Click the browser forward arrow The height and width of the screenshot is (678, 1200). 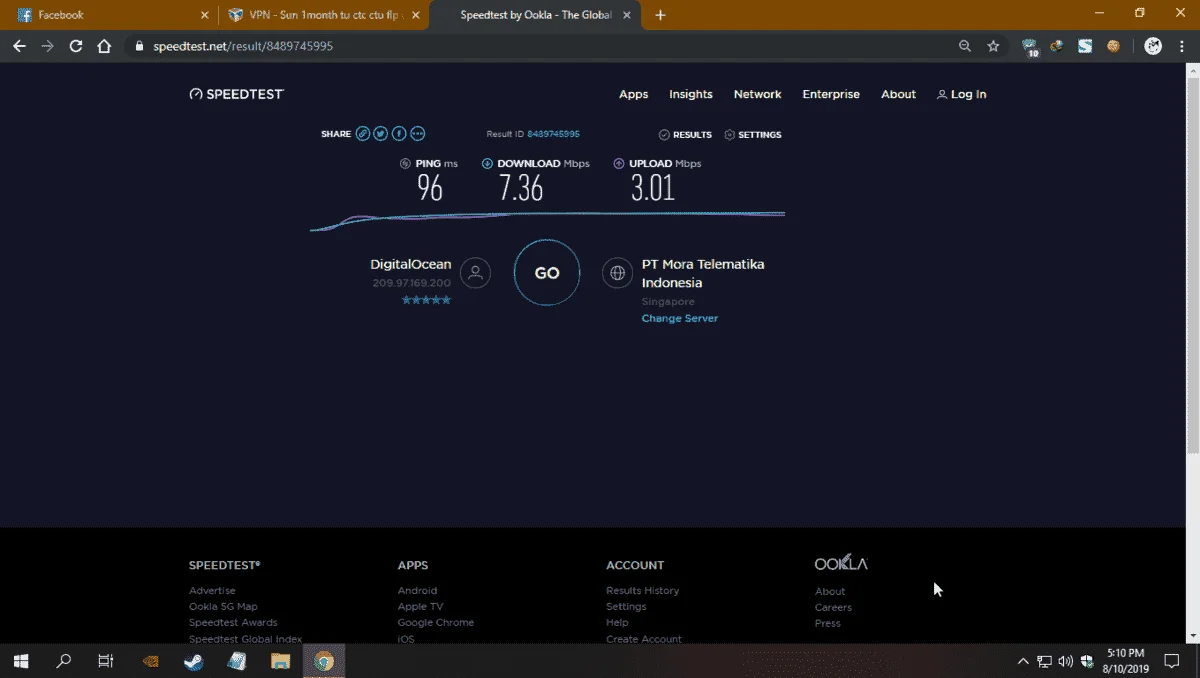(x=47, y=46)
